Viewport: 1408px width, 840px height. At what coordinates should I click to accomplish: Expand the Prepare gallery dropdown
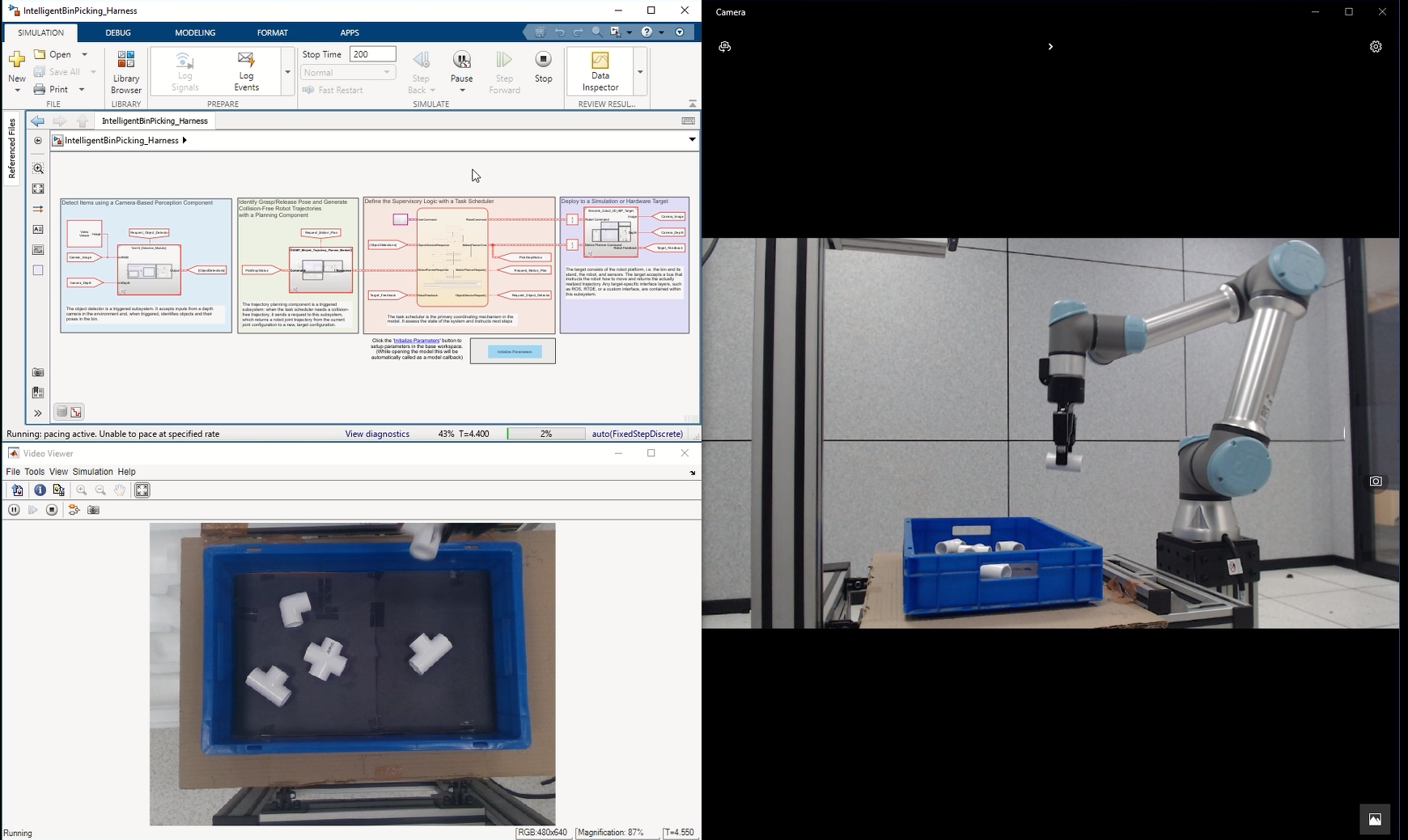[x=287, y=72]
